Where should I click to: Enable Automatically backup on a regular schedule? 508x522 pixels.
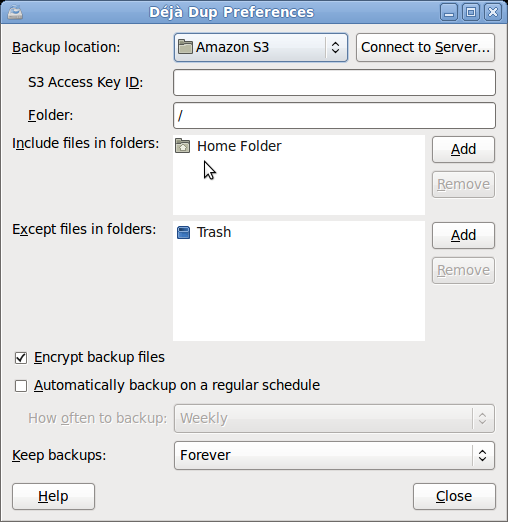coord(21,386)
